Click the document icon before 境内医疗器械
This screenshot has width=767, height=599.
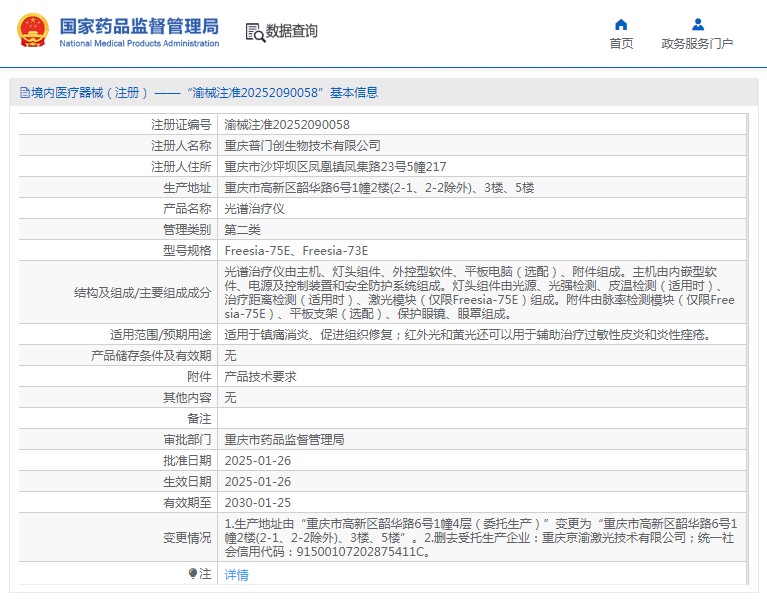pos(24,93)
